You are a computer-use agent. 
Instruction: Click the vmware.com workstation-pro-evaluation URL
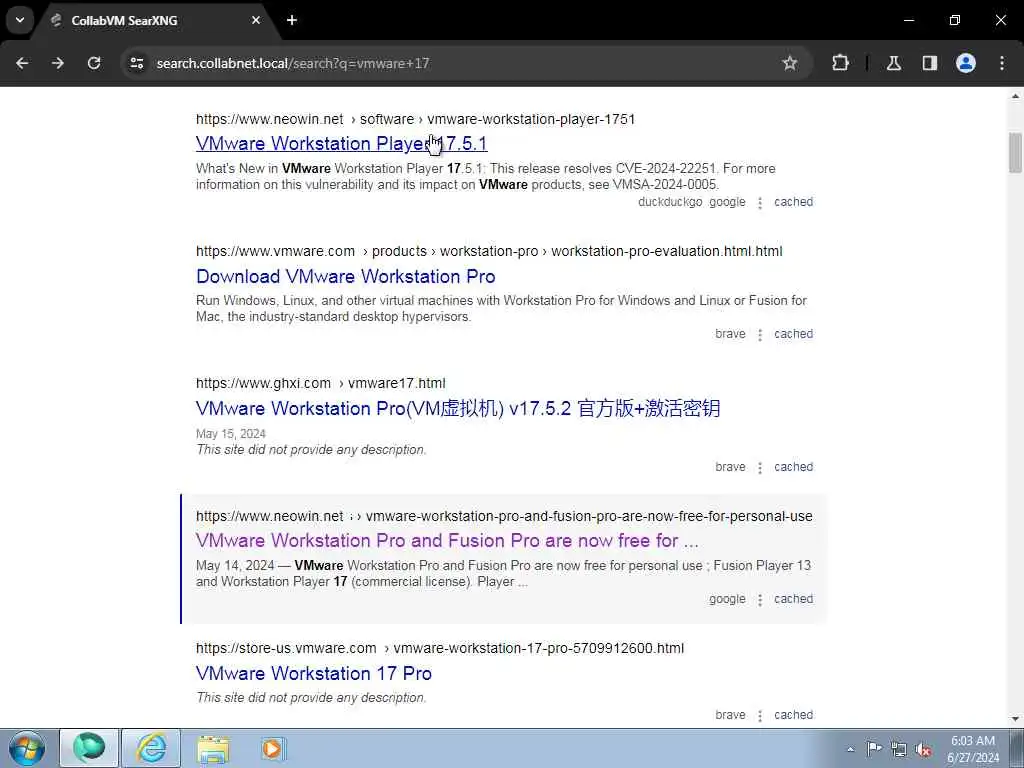coord(489,251)
